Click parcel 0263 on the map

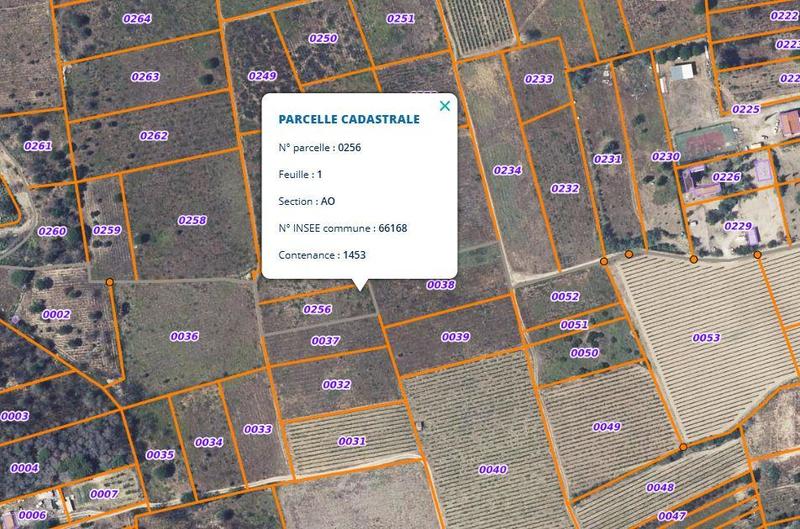point(145,77)
